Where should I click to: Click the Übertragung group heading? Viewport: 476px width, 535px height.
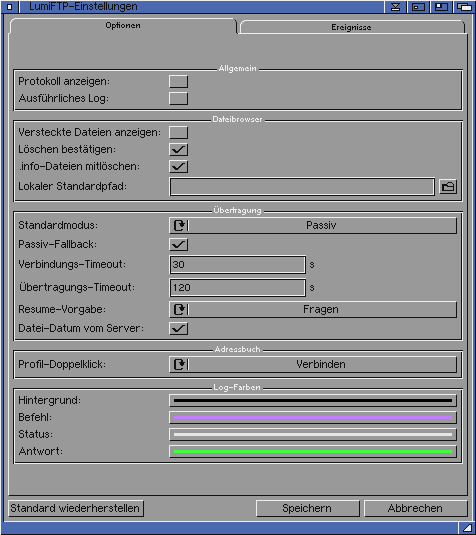(237, 210)
